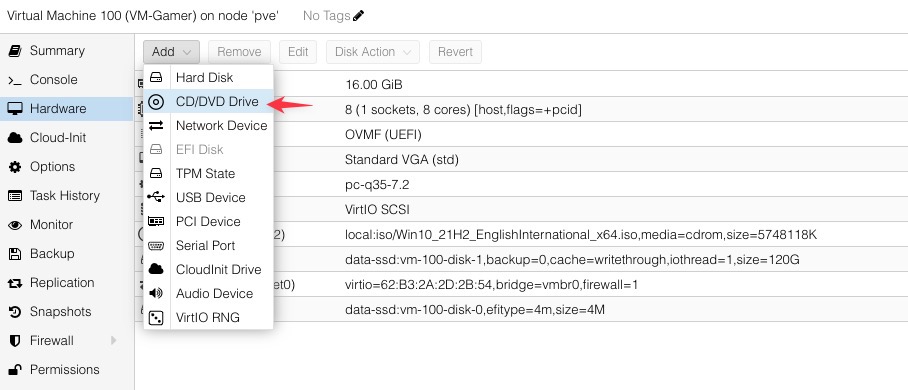Click the Permissions unlock icon in sidebar

coord(14,370)
